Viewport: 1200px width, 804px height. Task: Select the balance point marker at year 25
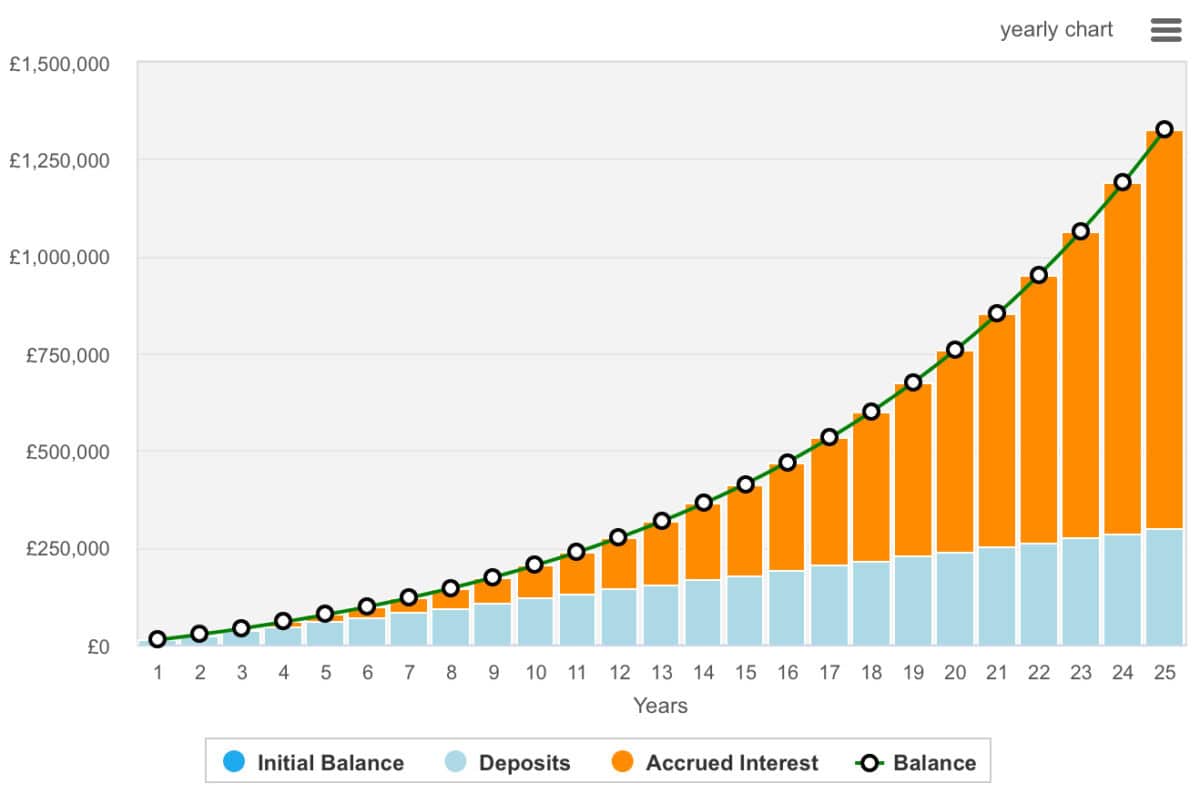[x=1165, y=127]
